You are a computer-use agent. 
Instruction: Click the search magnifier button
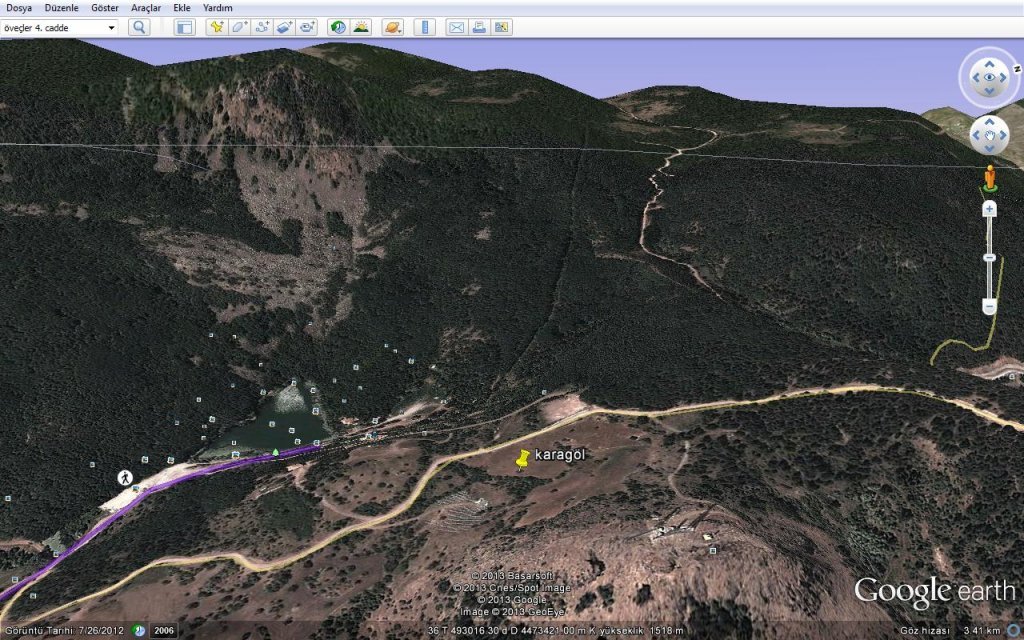point(139,27)
